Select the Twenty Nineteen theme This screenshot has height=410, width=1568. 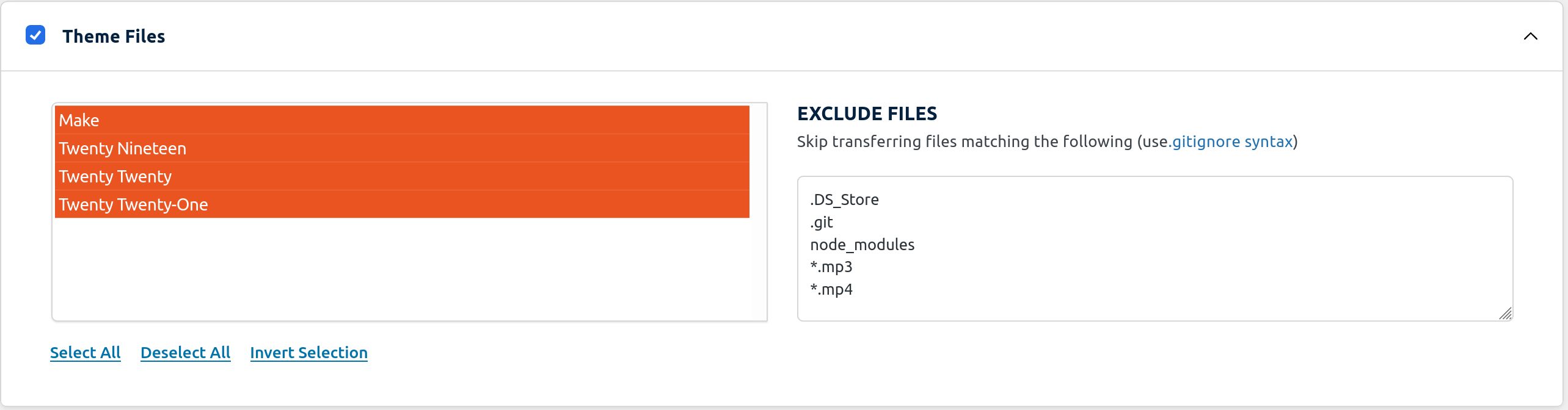[402, 148]
